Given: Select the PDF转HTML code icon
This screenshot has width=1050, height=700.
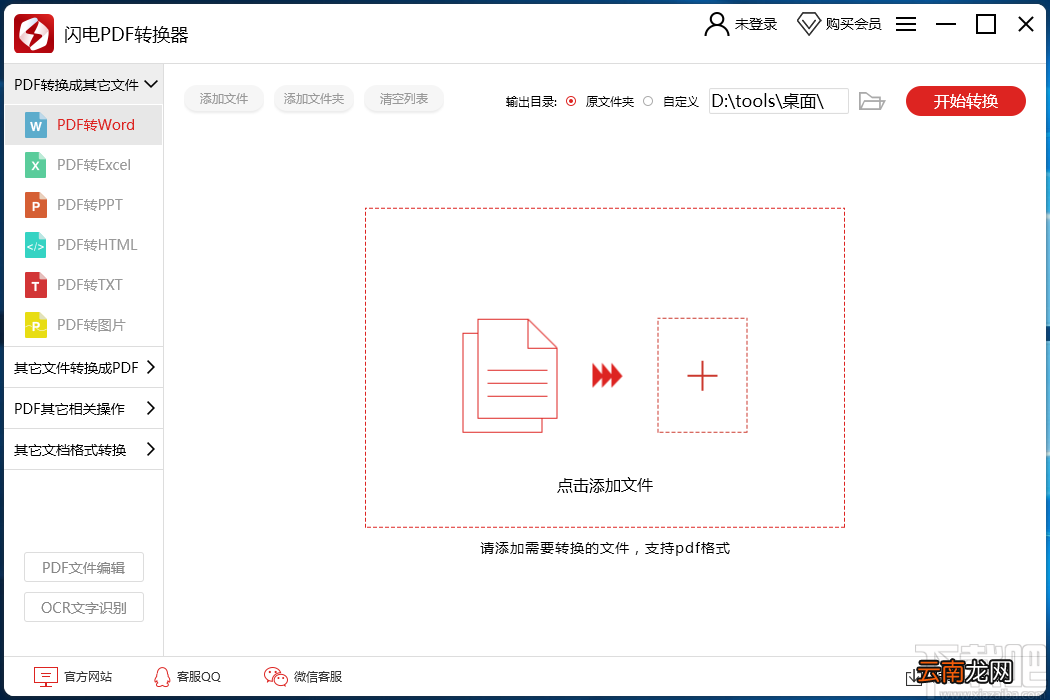Looking at the screenshot, I should pos(35,245).
